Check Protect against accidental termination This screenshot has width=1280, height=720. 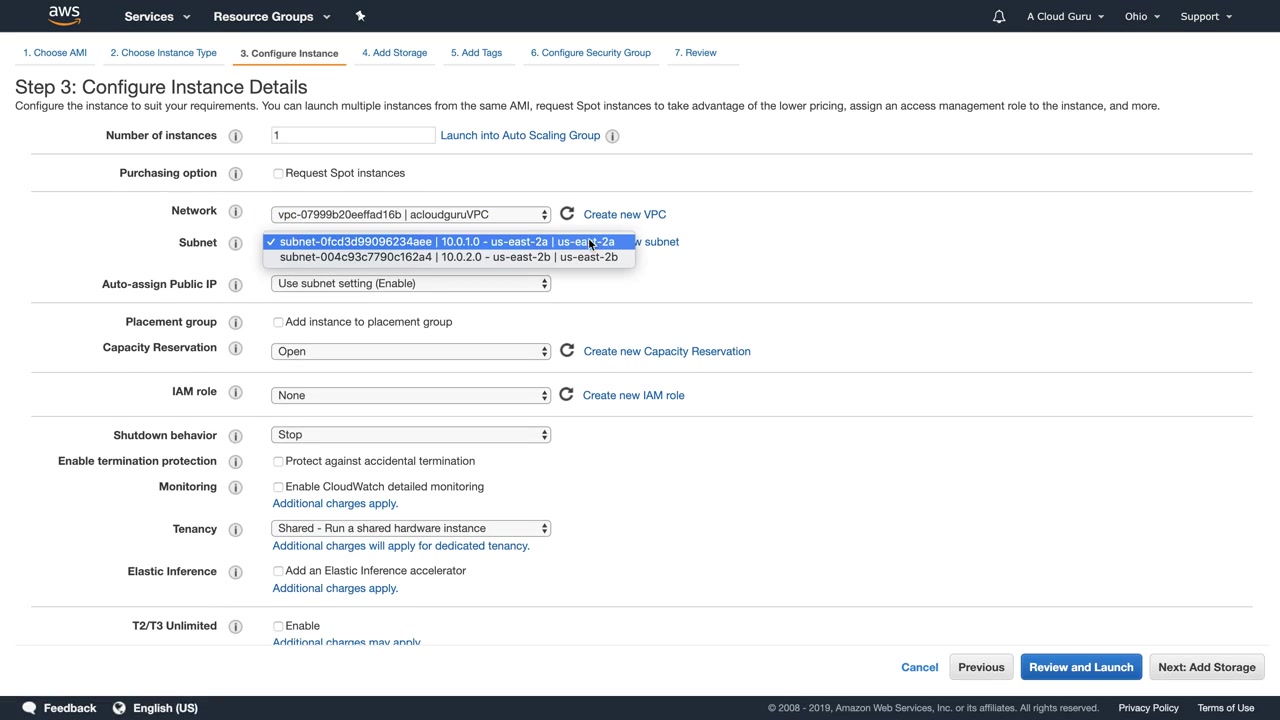click(278, 461)
